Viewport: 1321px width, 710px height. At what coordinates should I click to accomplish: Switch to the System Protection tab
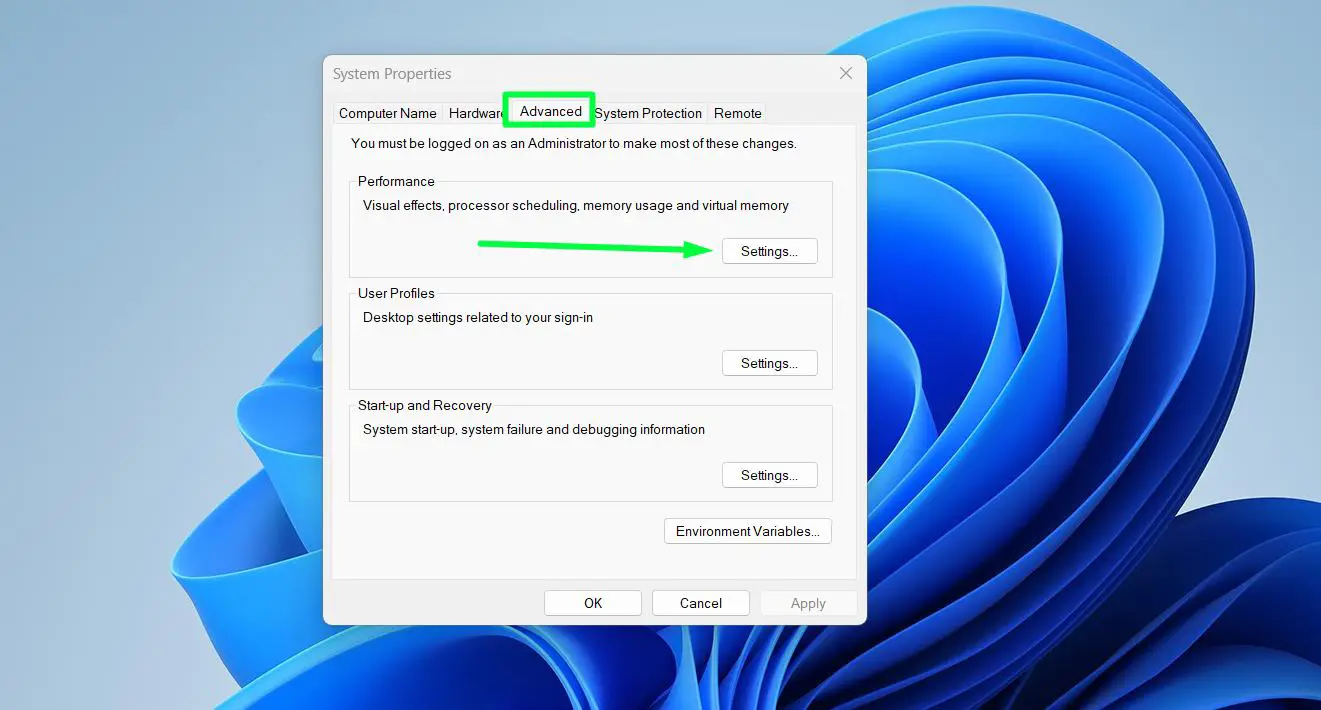[x=648, y=113]
